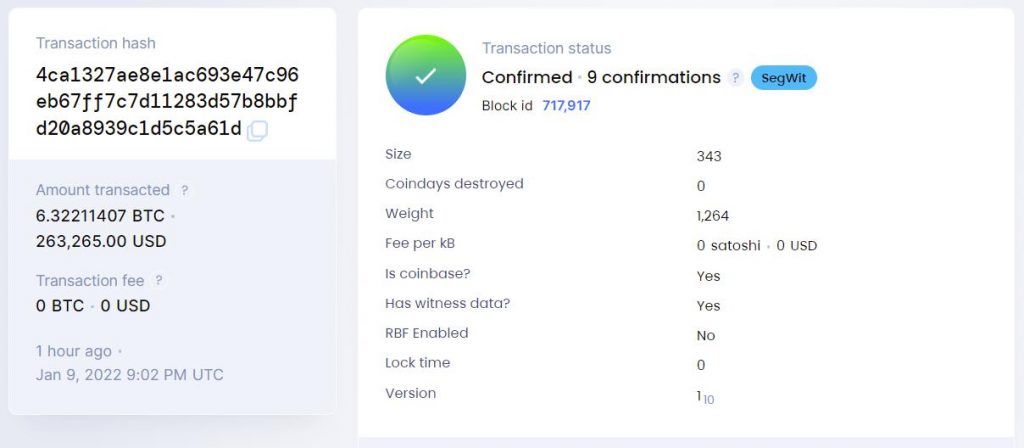The height and width of the screenshot is (448, 1024).
Task: Click the Size value 343
Action: [709, 156]
